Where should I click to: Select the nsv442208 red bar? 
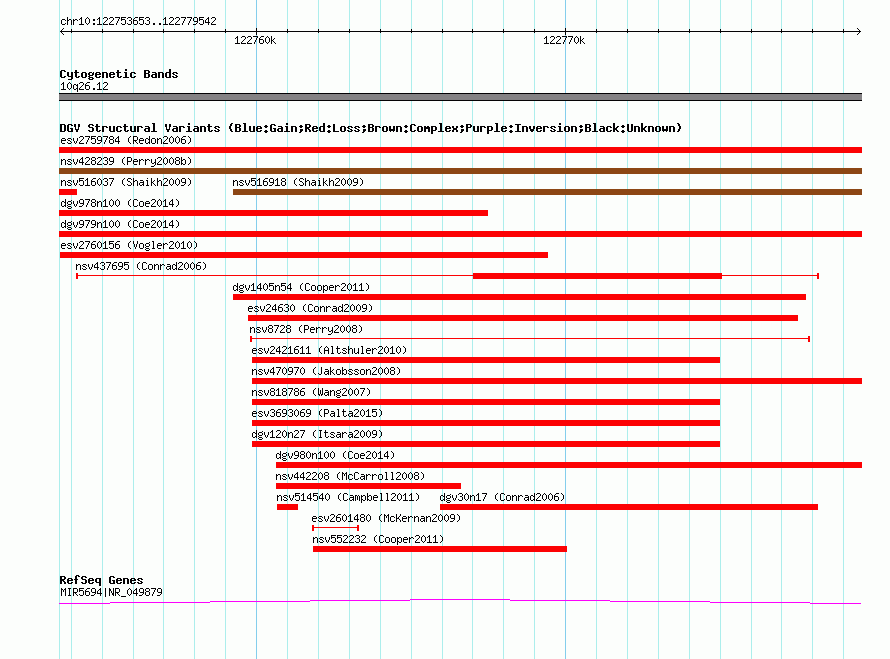click(x=368, y=486)
